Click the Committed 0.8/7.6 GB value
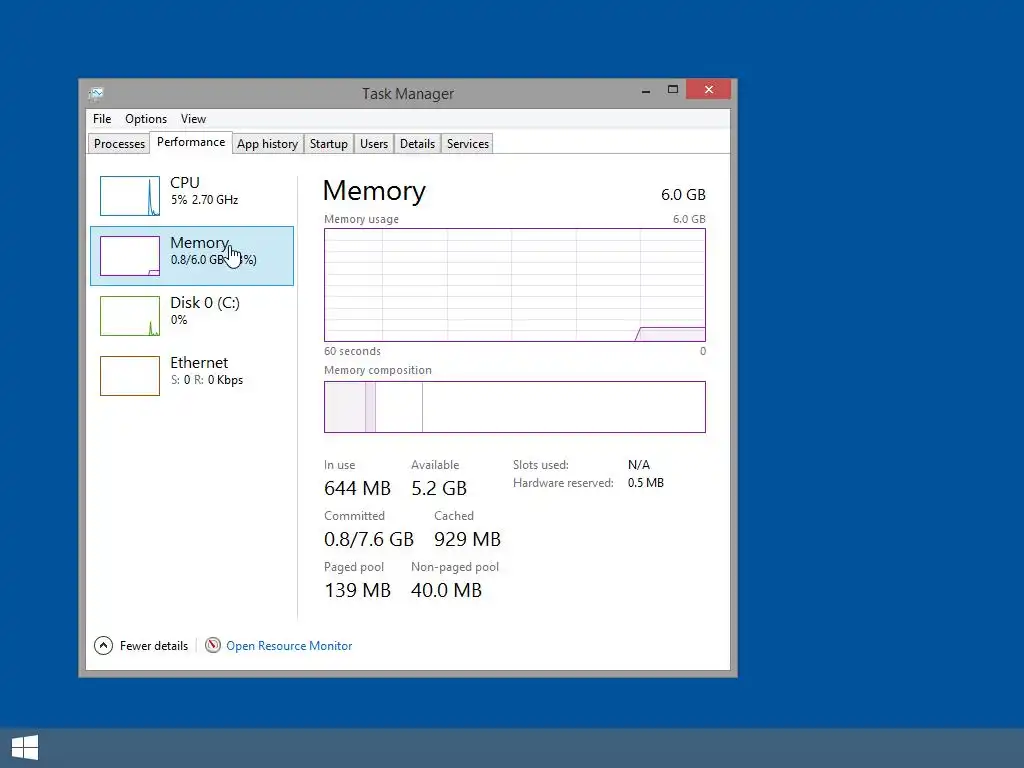This screenshot has height=768, width=1024. click(369, 539)
